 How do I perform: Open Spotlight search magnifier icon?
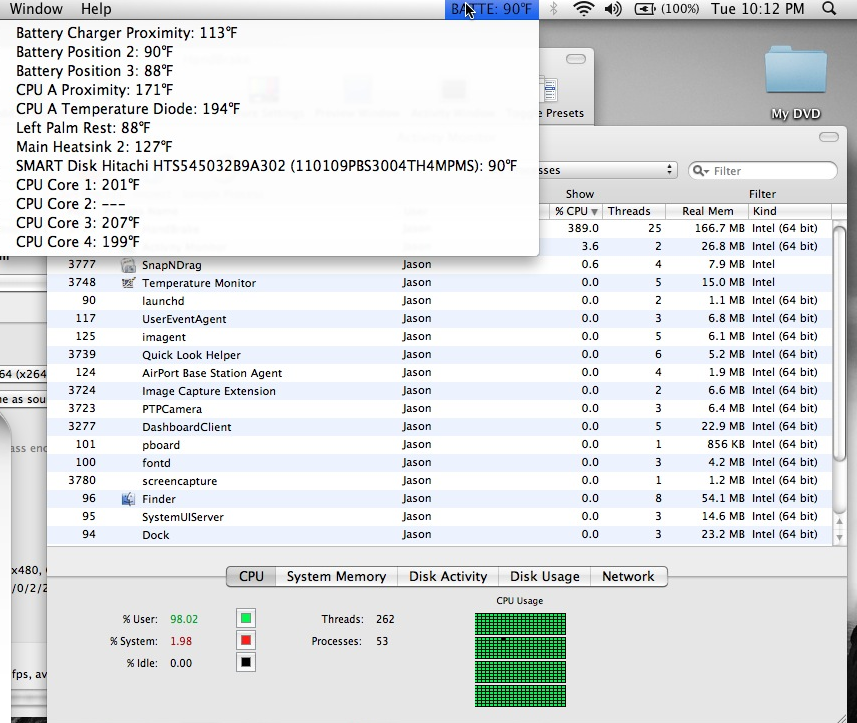point(829,9)
